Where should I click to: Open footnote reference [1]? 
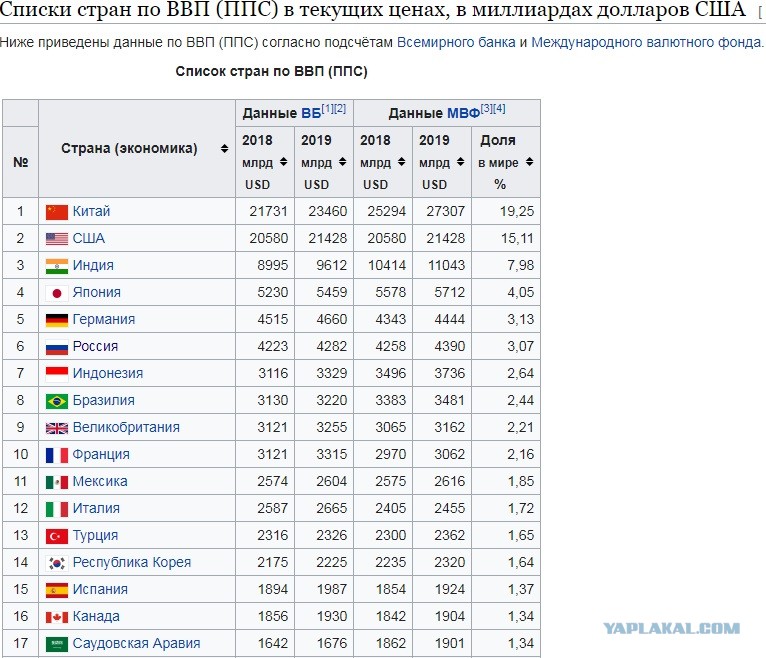pos(327,109)
